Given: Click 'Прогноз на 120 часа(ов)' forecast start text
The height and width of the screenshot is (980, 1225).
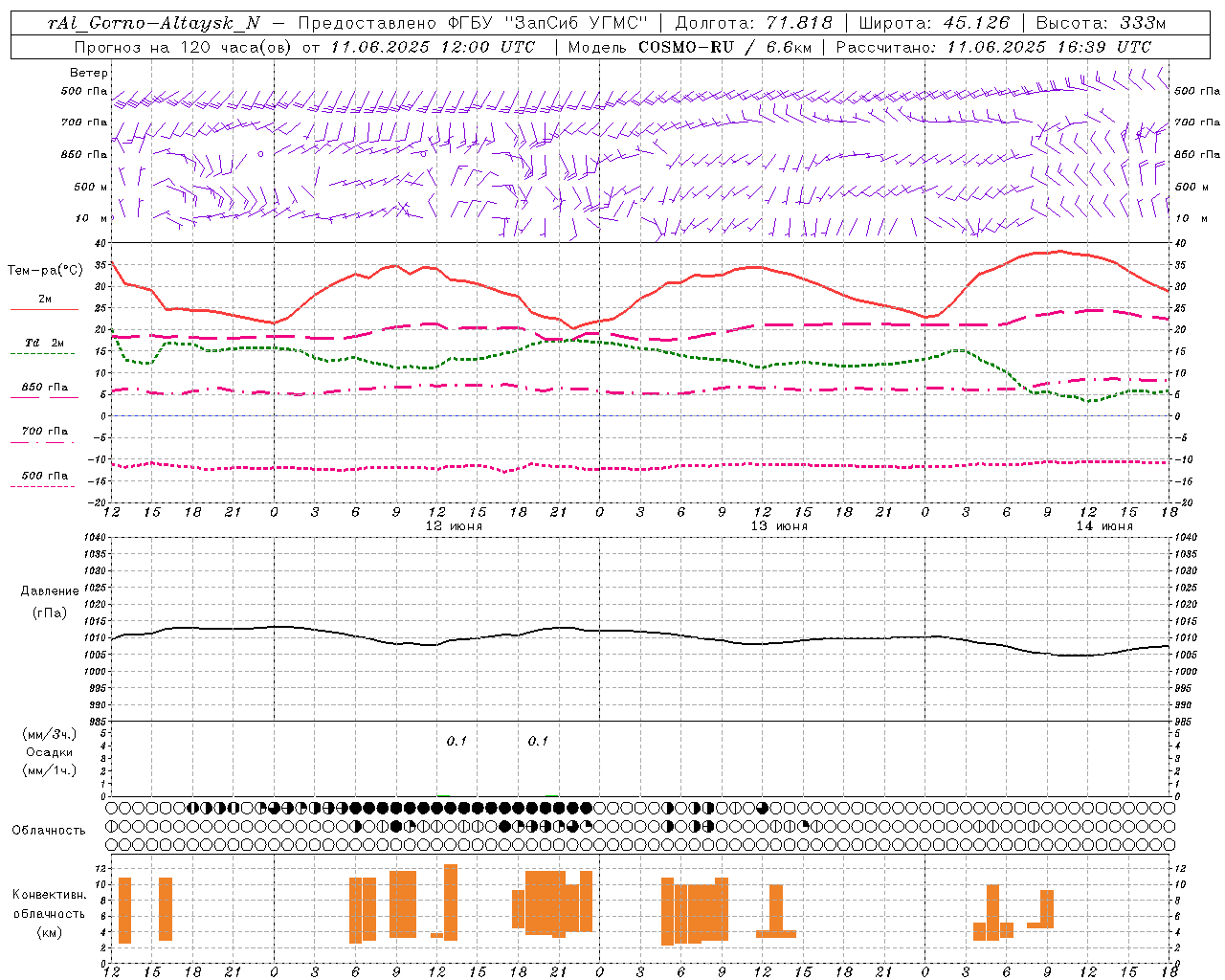Looking at the screenshot, I should click(185, 47).
